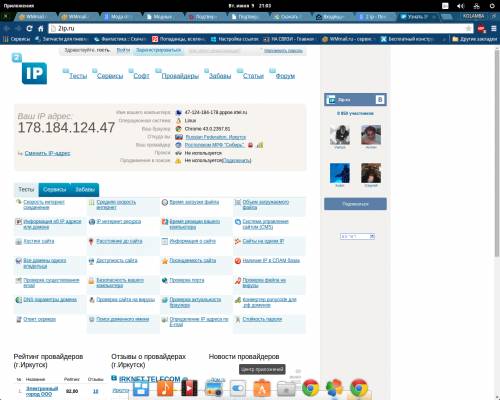Open the AdBlock extension icon
The image size is (500, 400).
pos(481,29)
